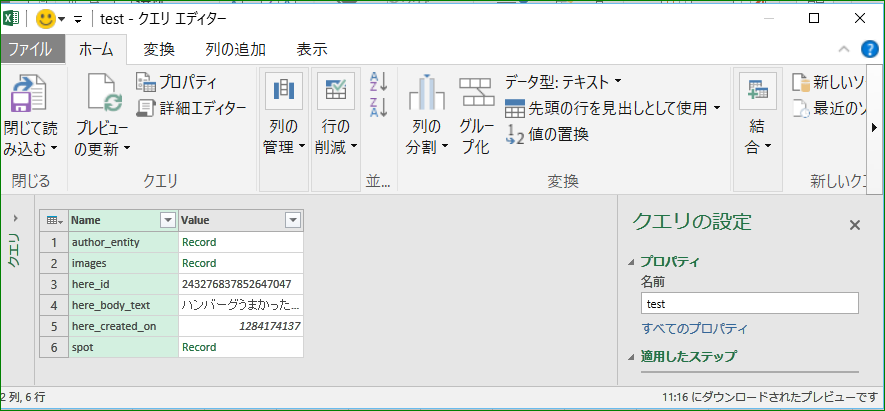Viewport: 885px width, 411px height.
Task: Click 値の置換 replace values
Action: (547, 134)
